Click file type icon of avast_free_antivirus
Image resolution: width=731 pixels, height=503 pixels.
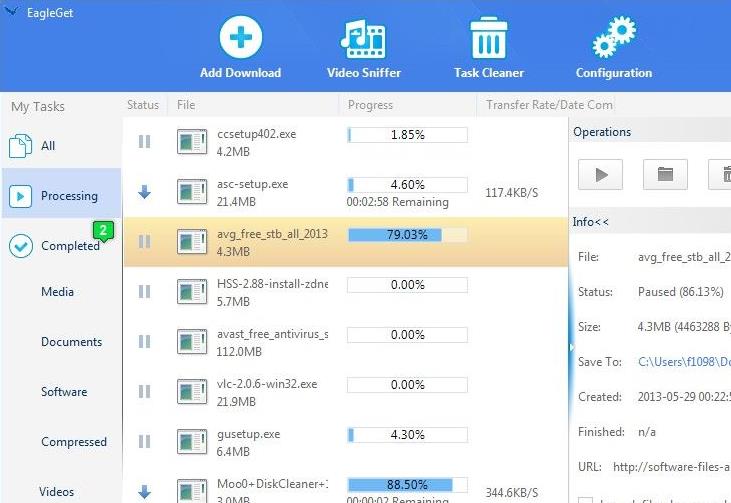tap(192, 342)
